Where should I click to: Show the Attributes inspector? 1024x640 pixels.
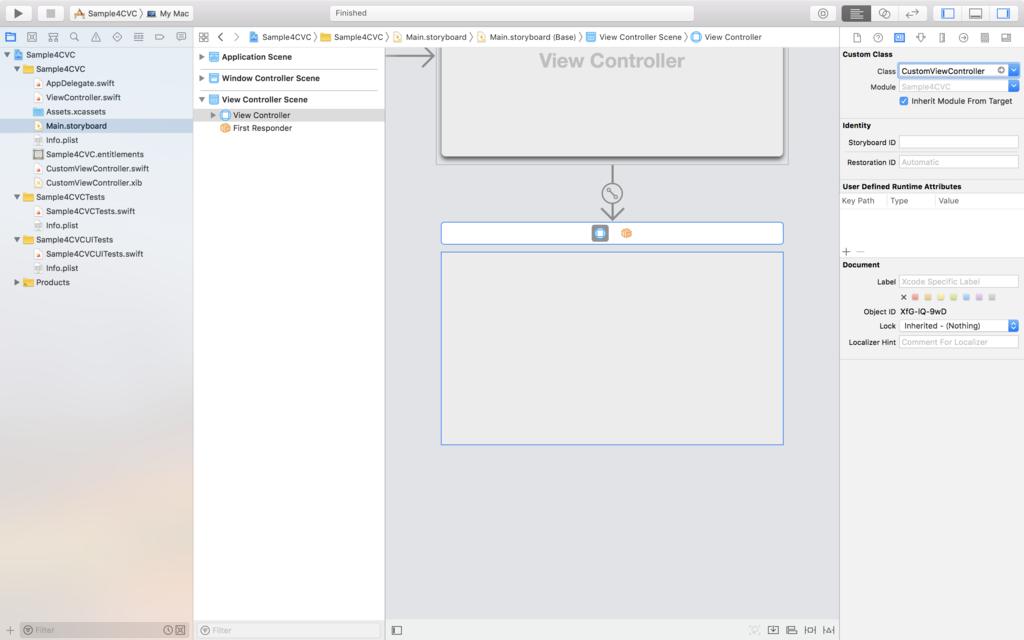pyautogui.click(x=921, y=38)
